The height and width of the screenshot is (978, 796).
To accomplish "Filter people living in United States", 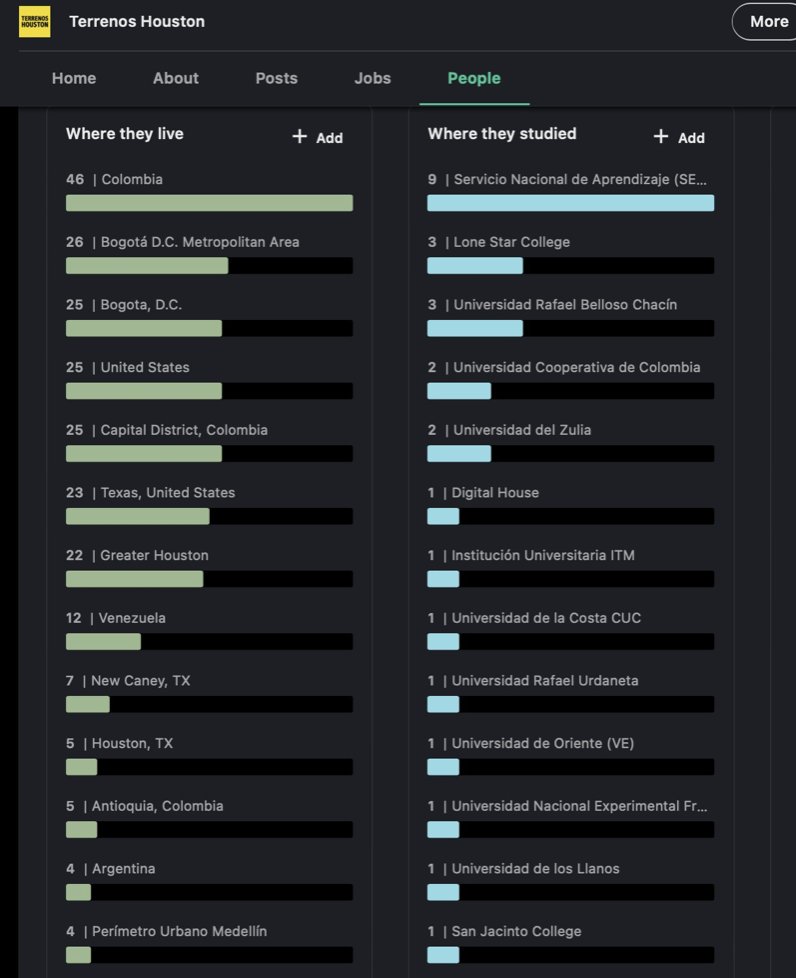I will 209,391.
